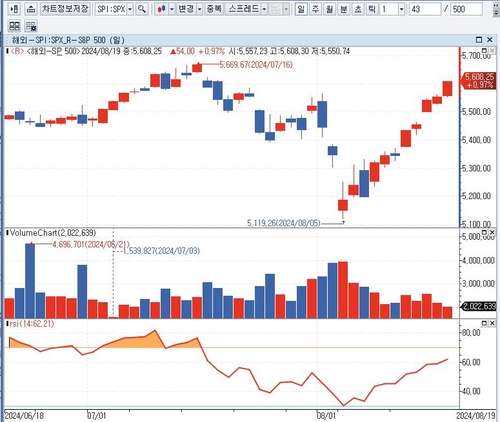Click the 차트정보저장 button

point(65,9)
